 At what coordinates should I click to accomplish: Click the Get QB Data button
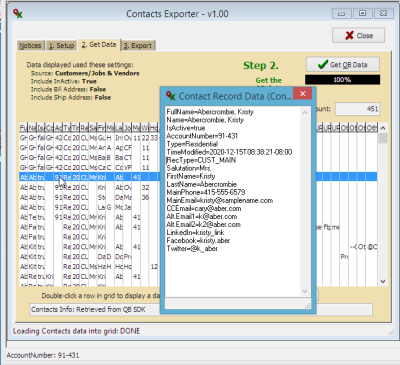(343, 64)
